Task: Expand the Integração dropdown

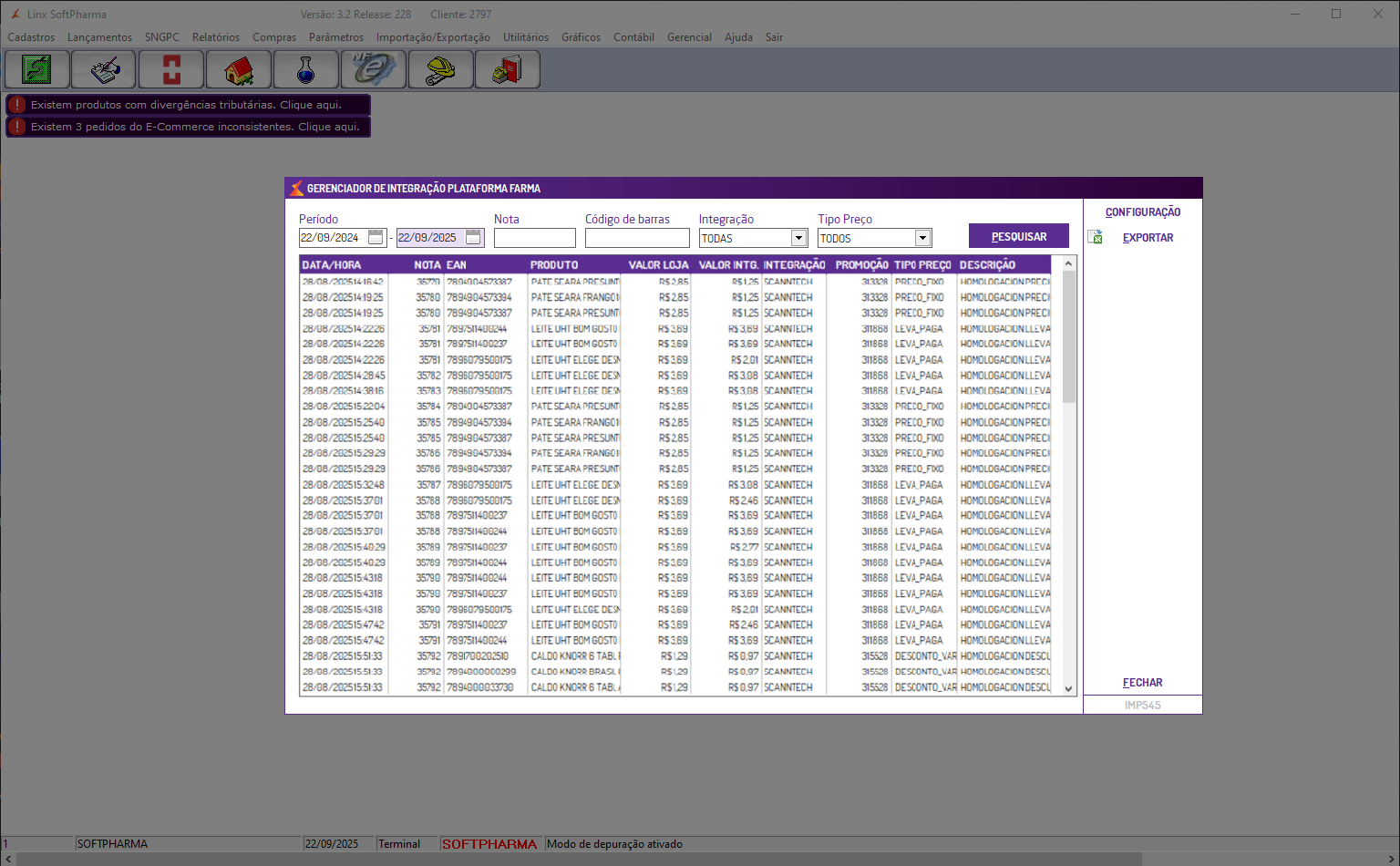Action: tap(798, 238)
